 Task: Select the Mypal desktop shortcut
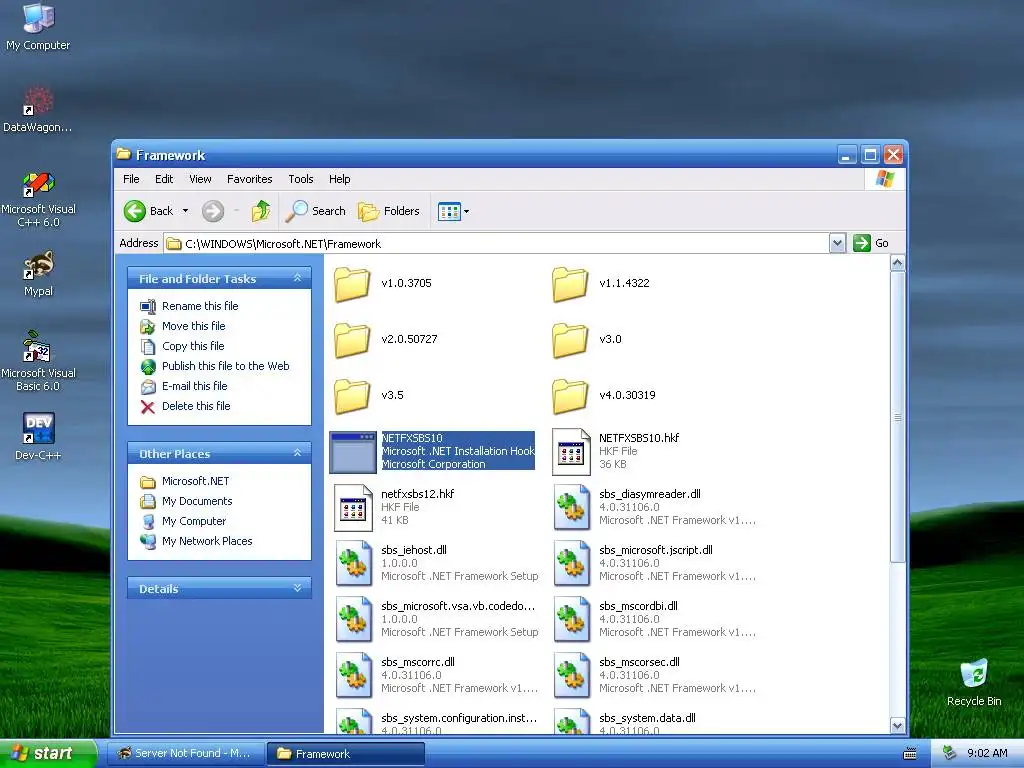click(x=38, y=274)
